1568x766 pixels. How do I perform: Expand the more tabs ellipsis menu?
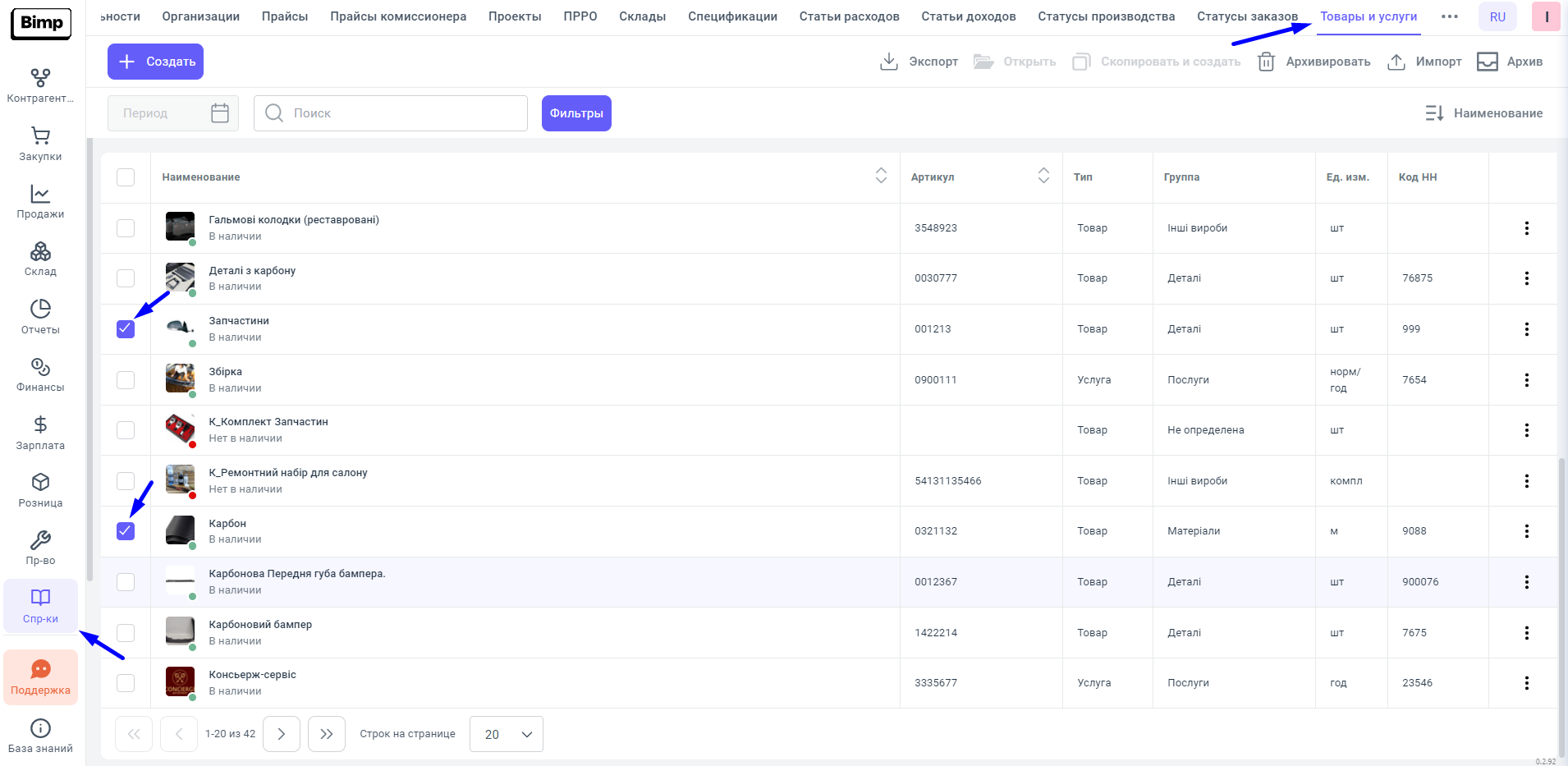coord(1450,16)
